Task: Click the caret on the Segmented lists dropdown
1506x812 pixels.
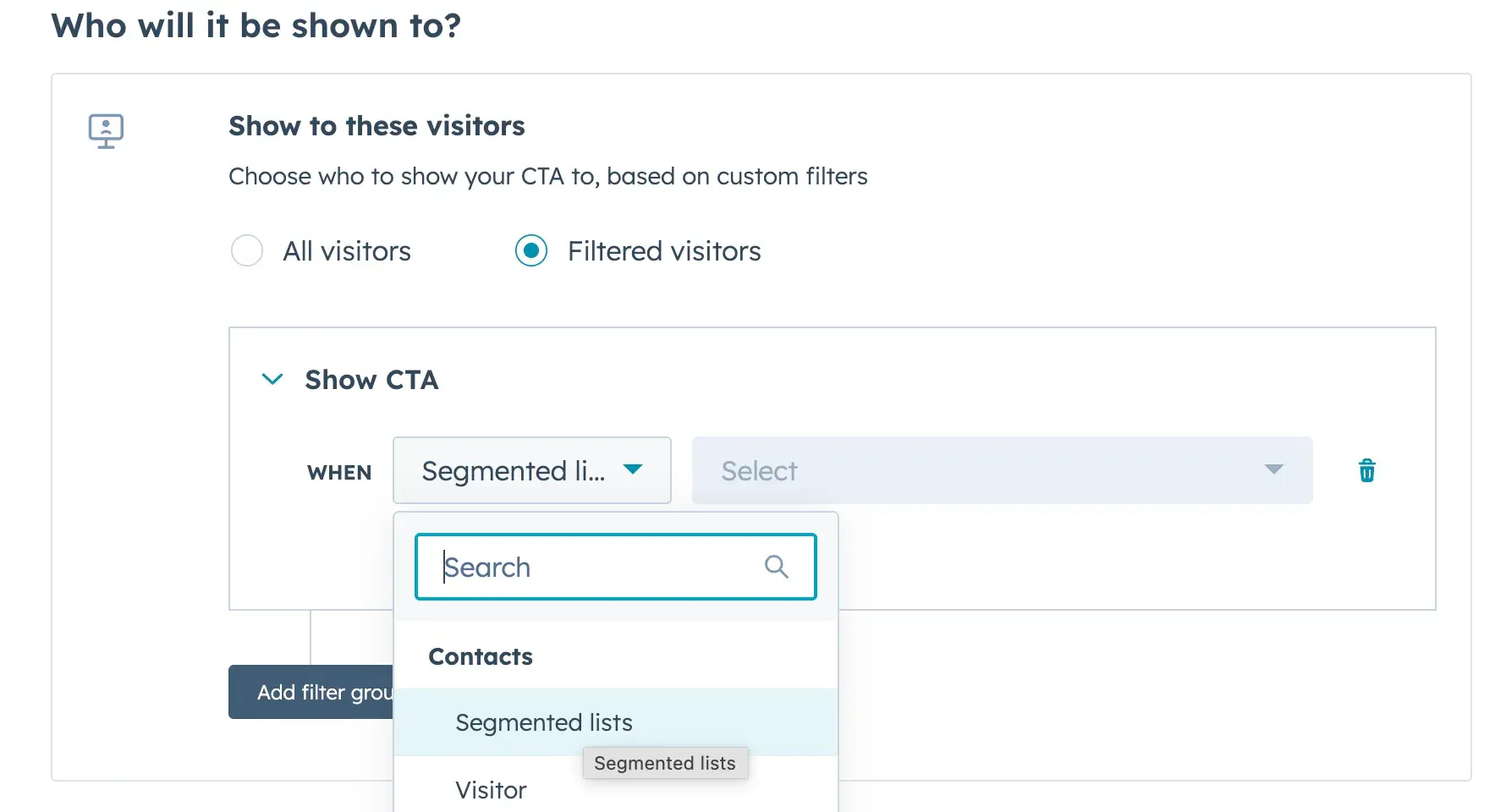Action: point(635,470)
